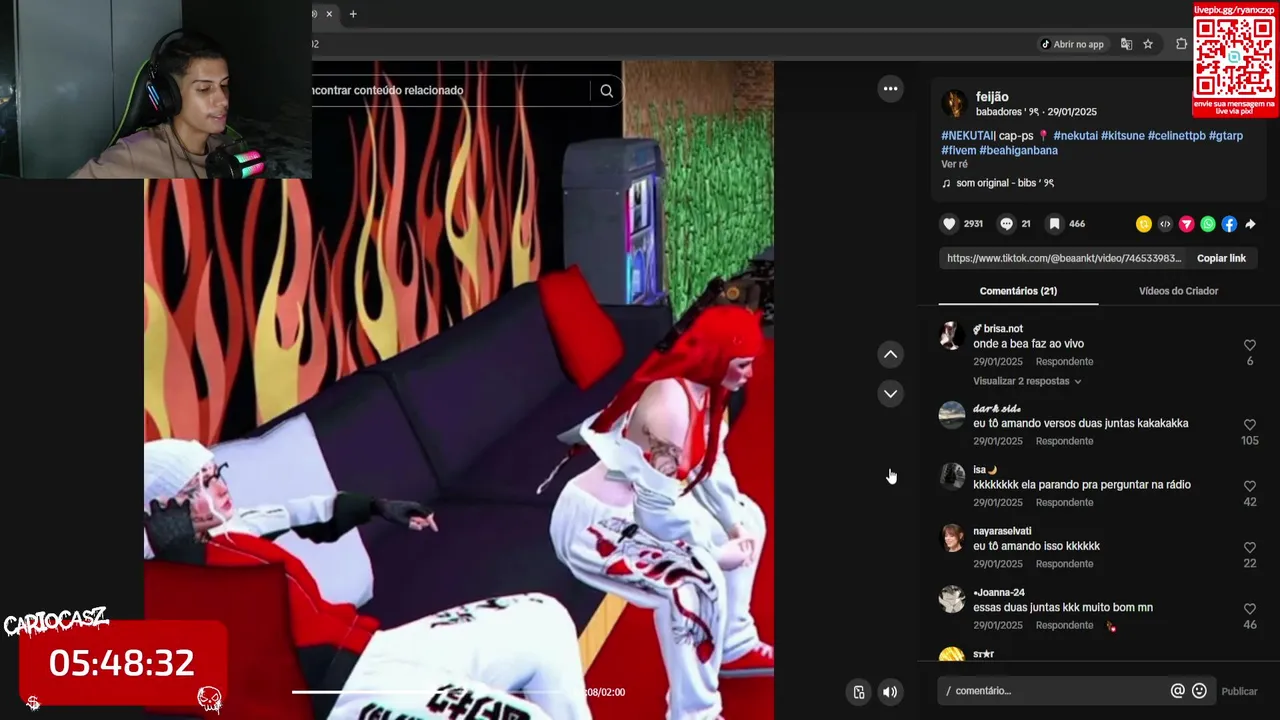Image resolution: width=1280 pixels, height=720 pixels.
Task: Open the brisa.not username
Action: click(x=998, y=329)
